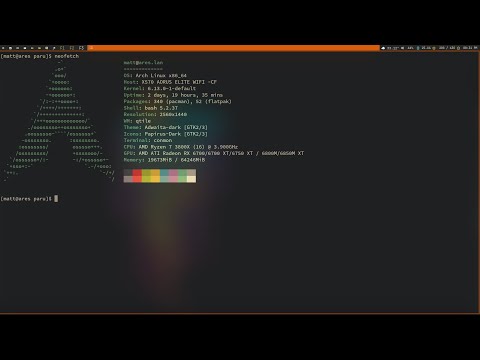Click the Memory usage line

(x=164, y=160)
